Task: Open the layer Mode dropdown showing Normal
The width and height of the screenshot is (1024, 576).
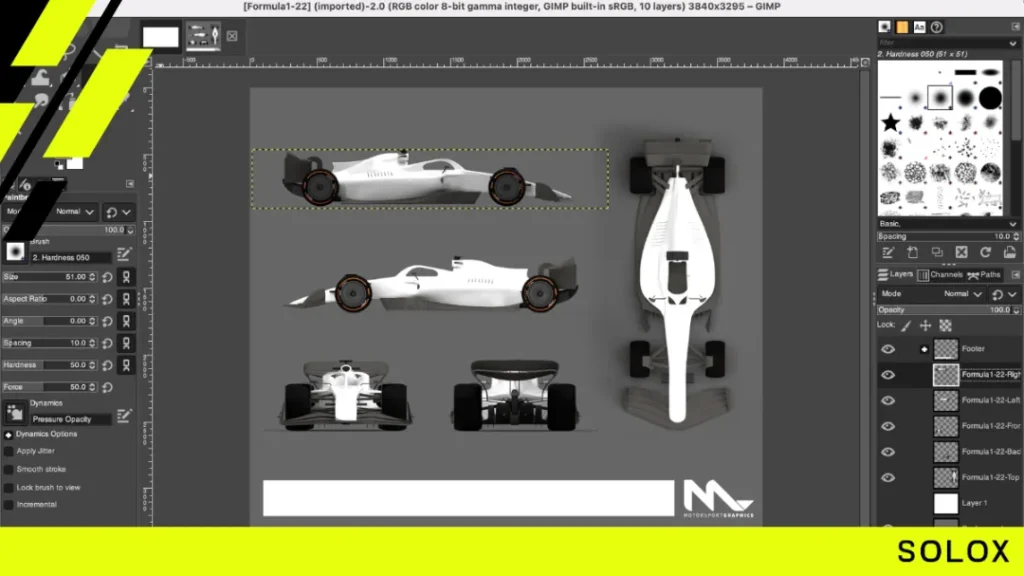Action: point(962,294)
